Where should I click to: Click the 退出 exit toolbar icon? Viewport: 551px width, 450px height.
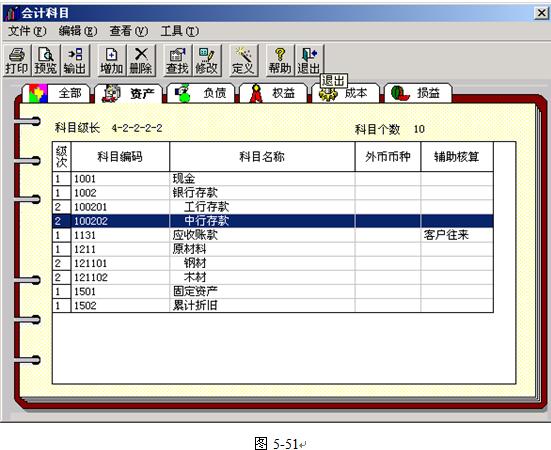click(x=309, y=61)
